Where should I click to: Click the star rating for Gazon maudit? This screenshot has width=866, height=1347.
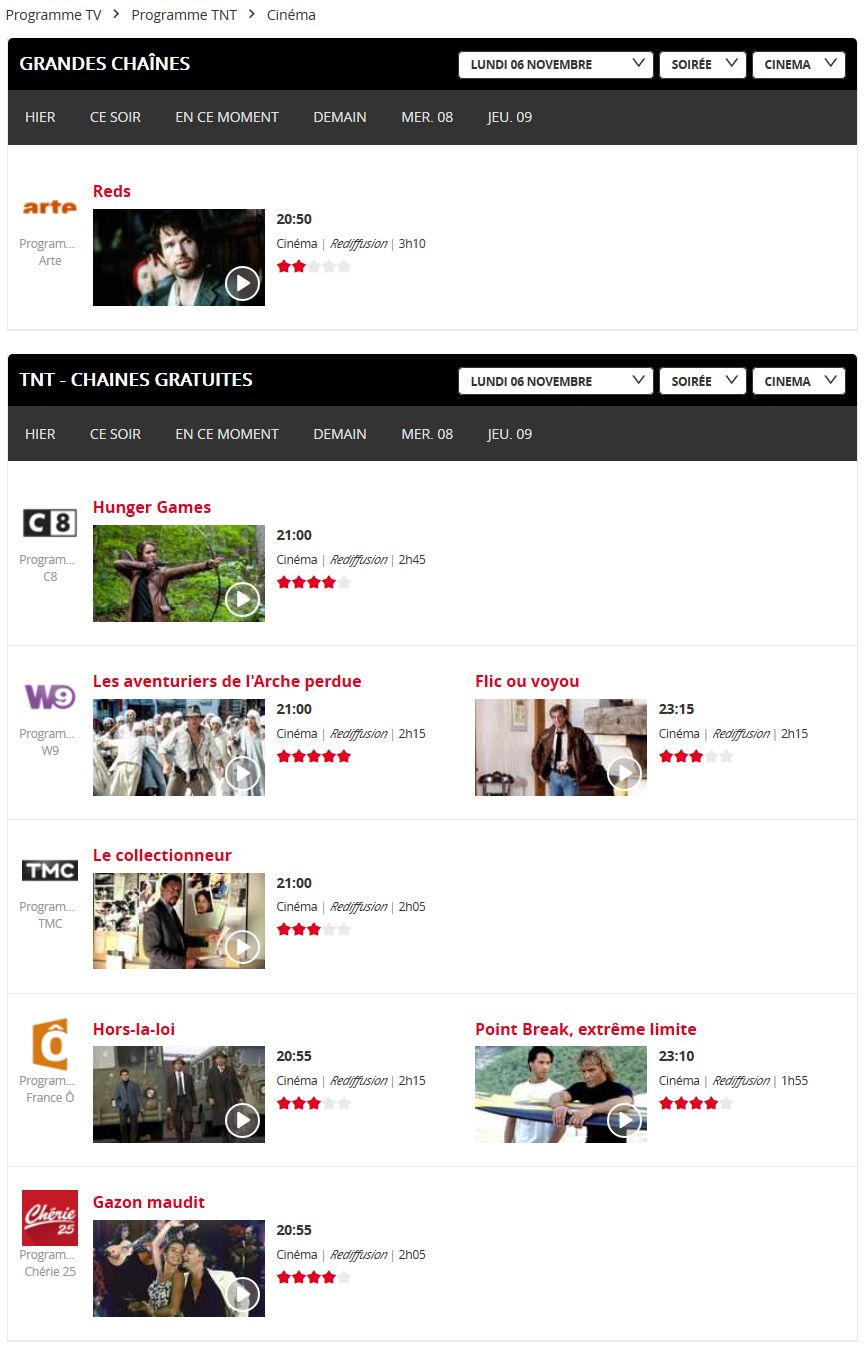[x=313, y=1277]
